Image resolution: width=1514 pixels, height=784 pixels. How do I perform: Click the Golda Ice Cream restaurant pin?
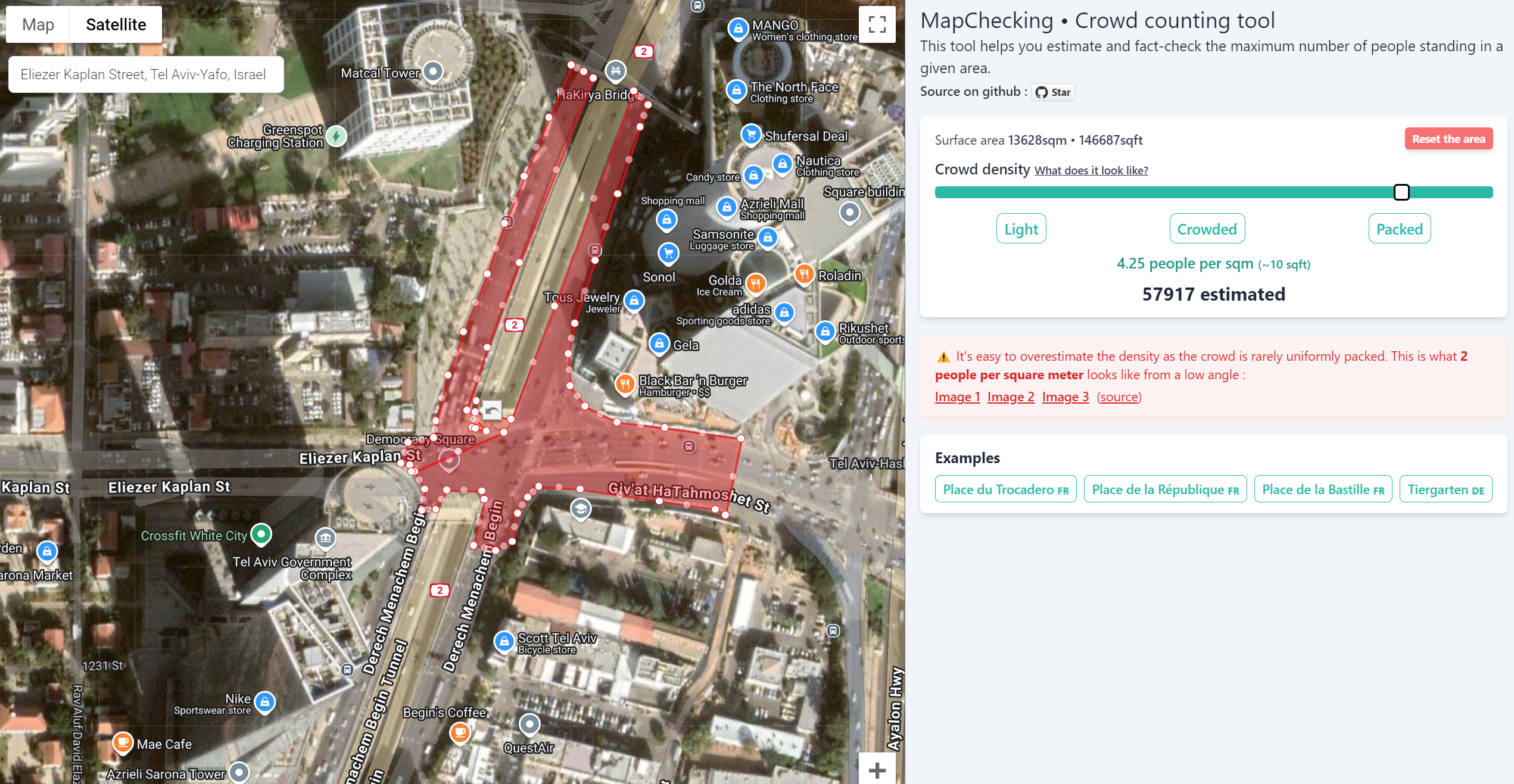point(756,283)
